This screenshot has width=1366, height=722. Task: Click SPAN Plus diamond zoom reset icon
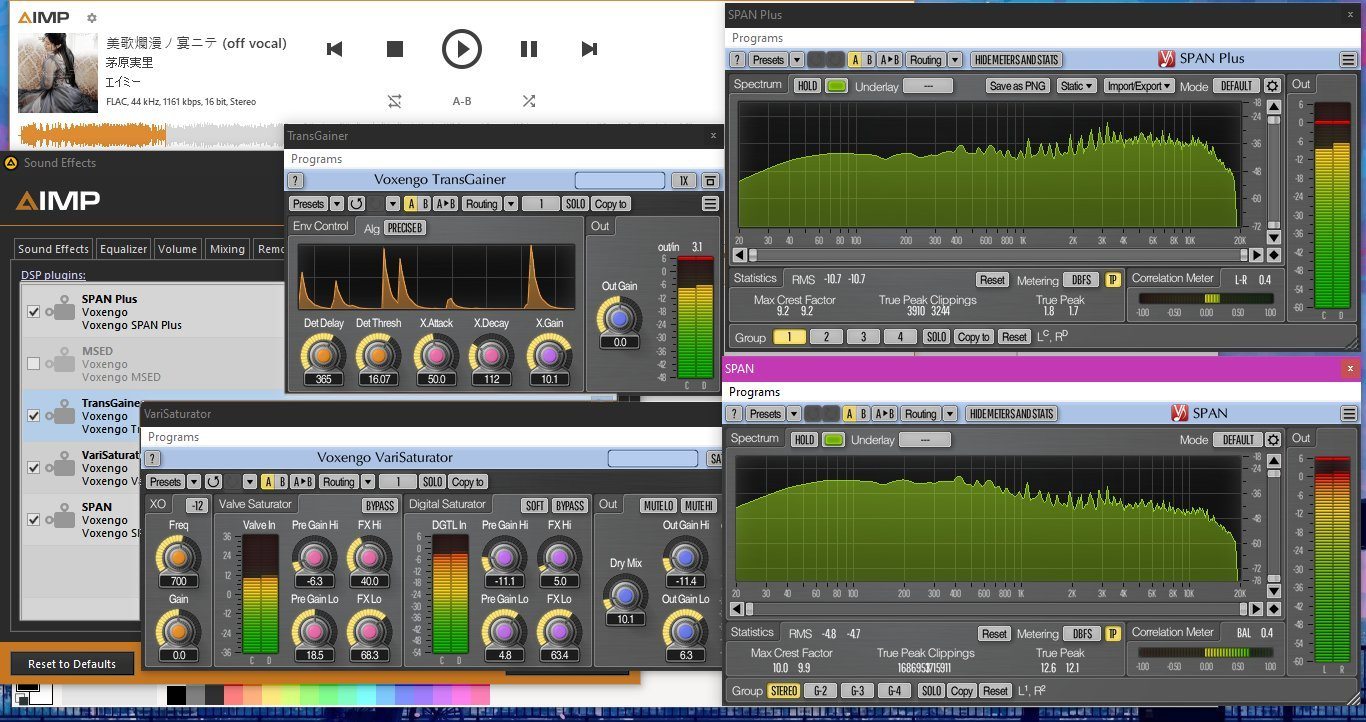point(1273,254)
